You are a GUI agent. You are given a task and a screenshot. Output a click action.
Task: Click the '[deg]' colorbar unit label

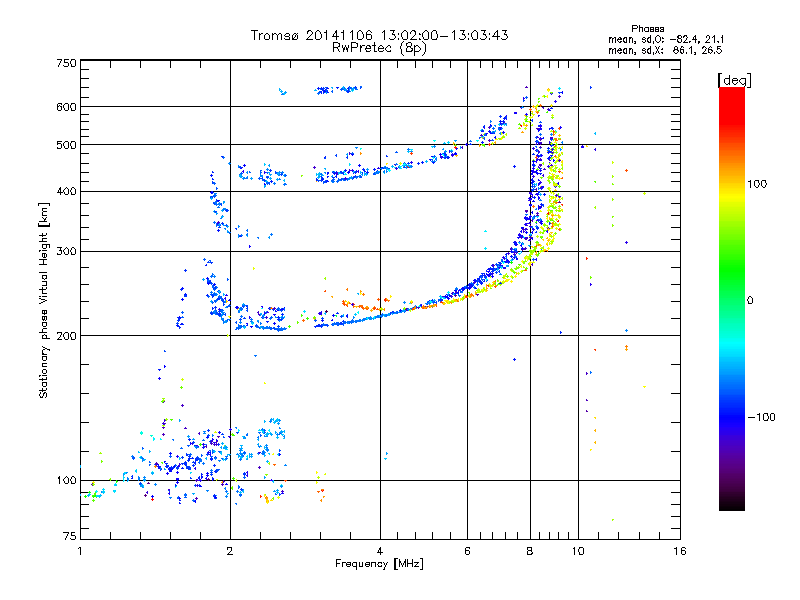click(734, 80)
